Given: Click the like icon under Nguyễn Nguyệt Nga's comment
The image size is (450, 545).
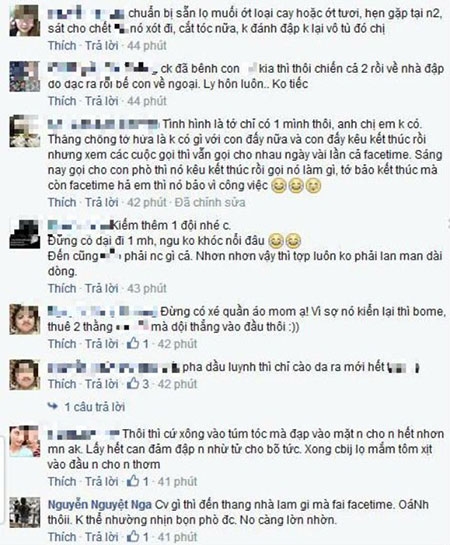Looking at the screenshot, I should click(133, 536).
